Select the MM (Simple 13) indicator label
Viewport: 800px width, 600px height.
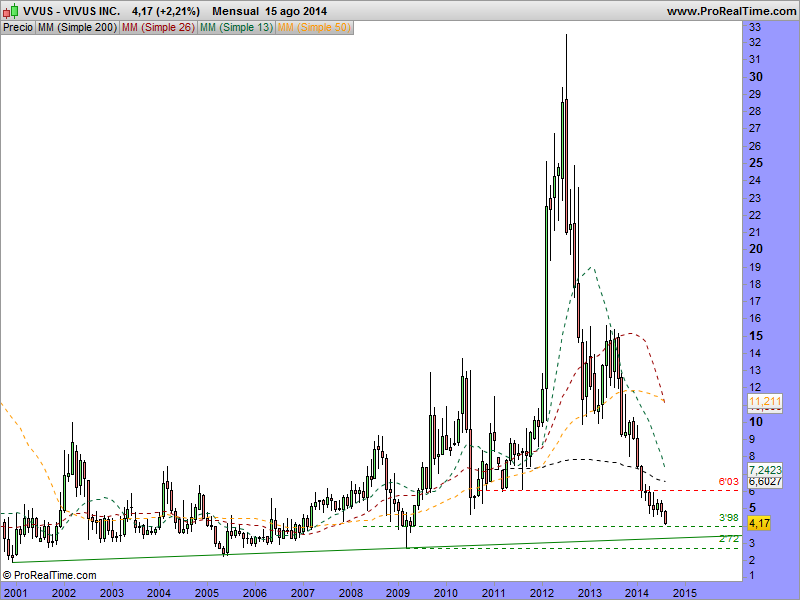pos(237,28)
